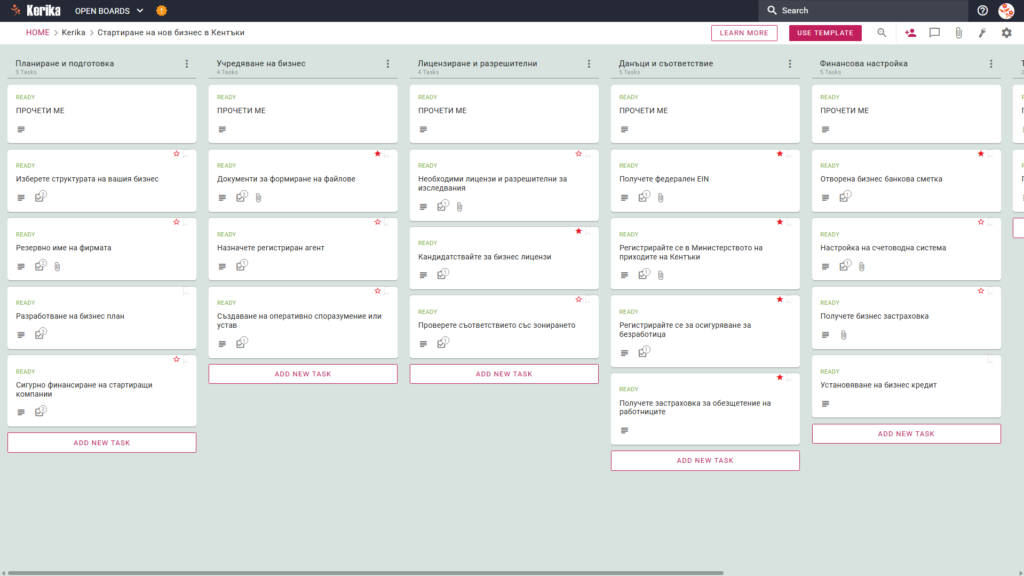Open checklist icon on Кандидатствайте за бизнес лицензи
Screen dimensions: 1024x576
pyautogui.click(x=443, y=274)
